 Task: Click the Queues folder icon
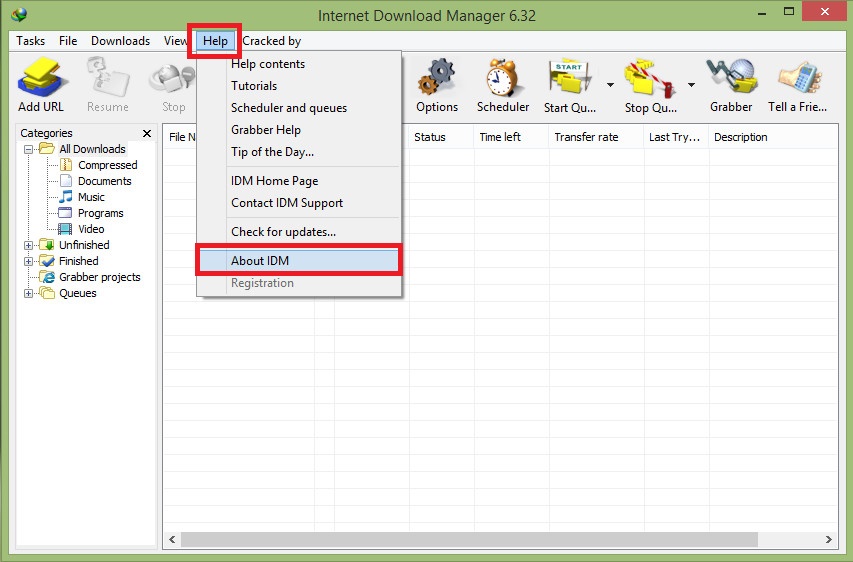47,293
